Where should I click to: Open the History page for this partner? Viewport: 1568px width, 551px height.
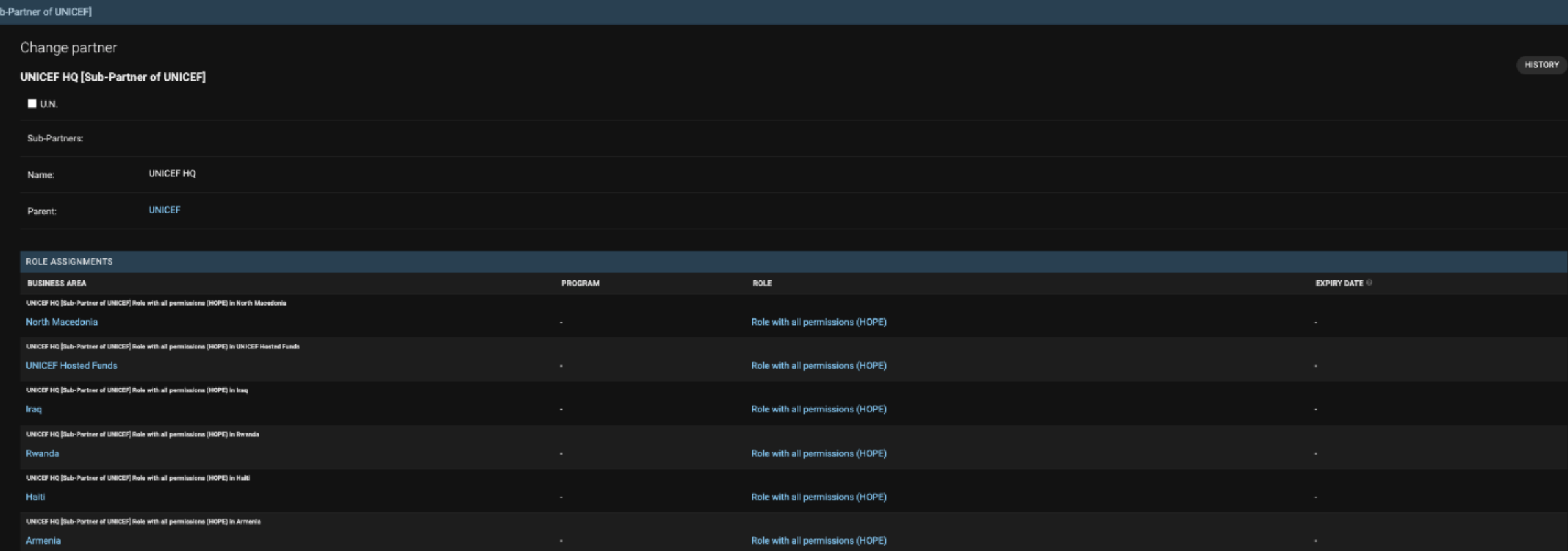pos(1541,65)
